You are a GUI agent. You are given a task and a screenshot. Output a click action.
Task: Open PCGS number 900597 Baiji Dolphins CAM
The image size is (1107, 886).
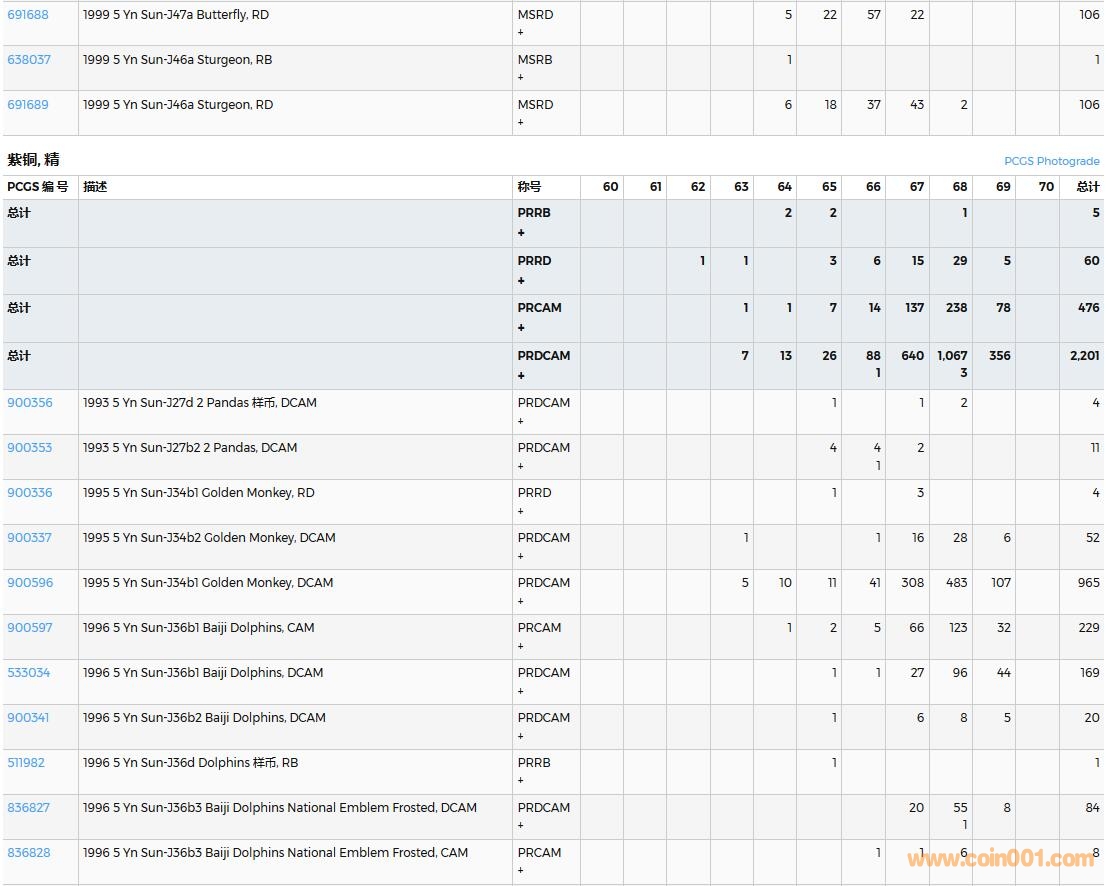tap(30, 628)
